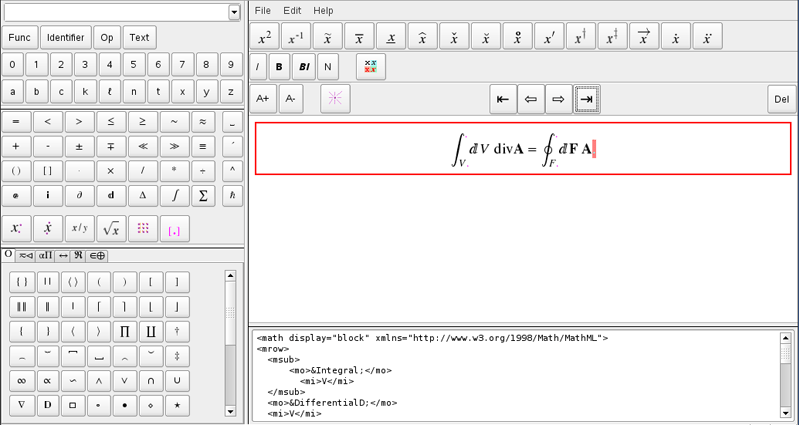Open the dropdown arrow of the top combo box

[x=234, y=12]
